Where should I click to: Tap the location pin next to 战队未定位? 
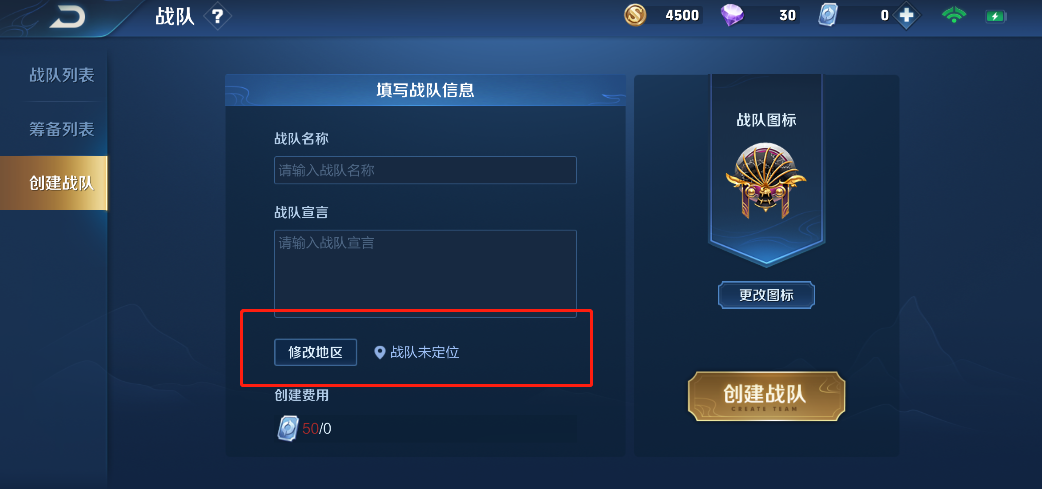coord(379,352)
